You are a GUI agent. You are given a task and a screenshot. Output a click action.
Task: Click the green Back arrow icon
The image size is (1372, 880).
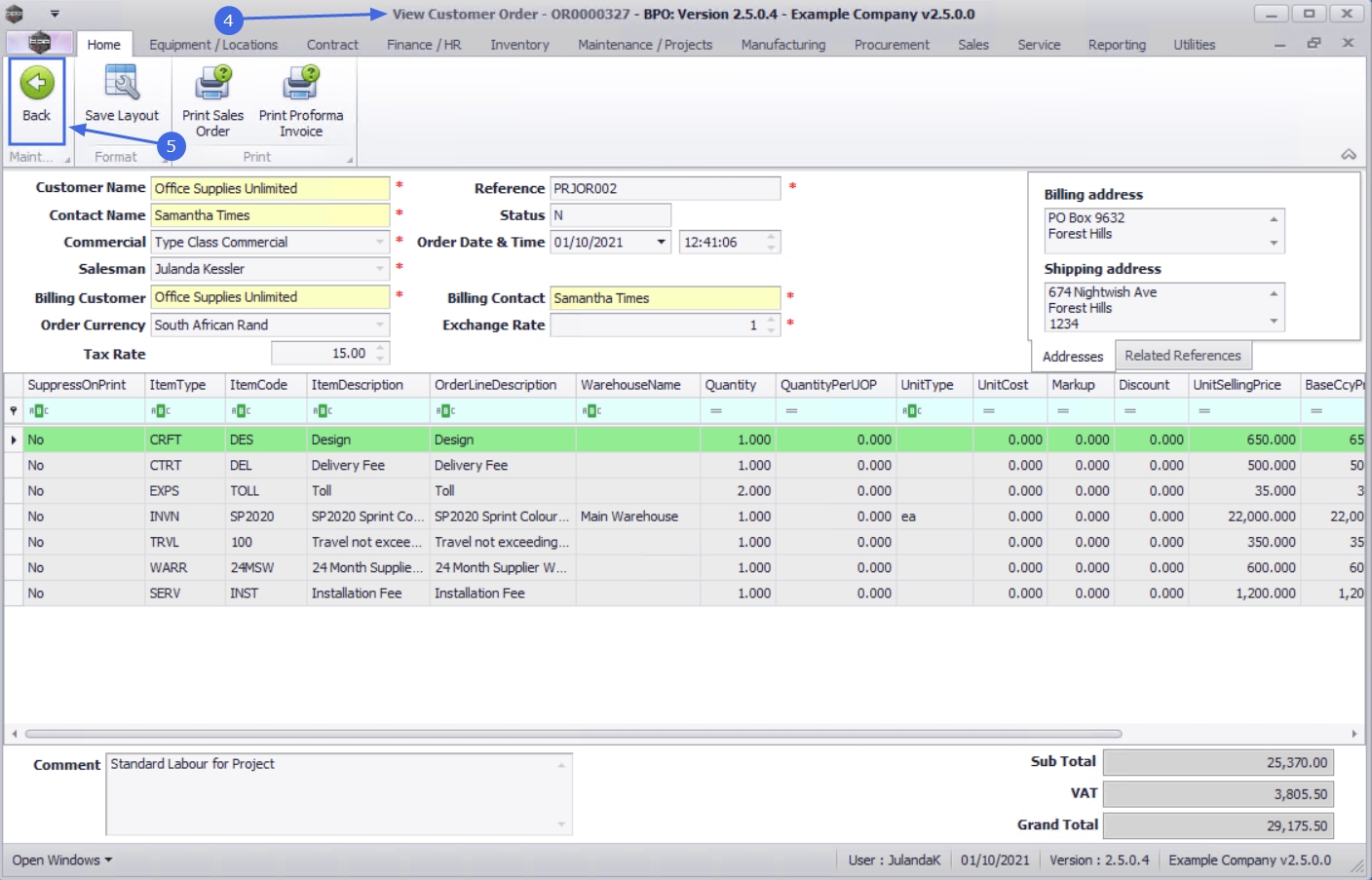tap(37, 84)
